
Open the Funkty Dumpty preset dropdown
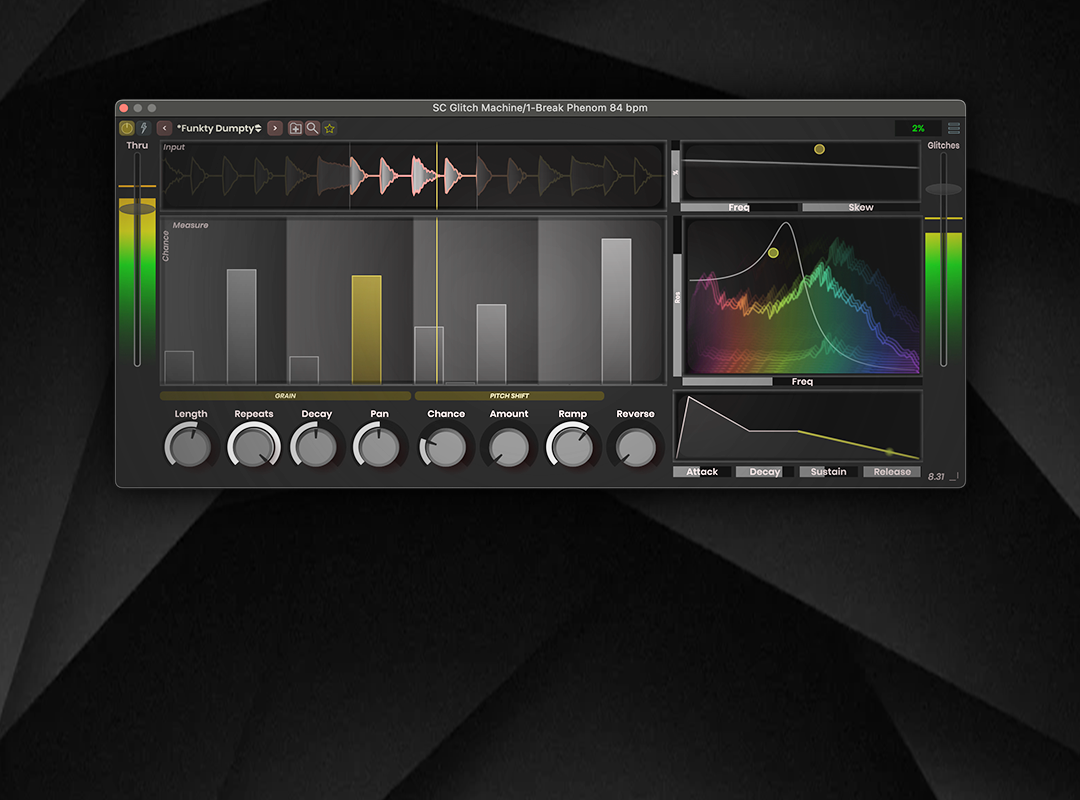pos(219,128)
